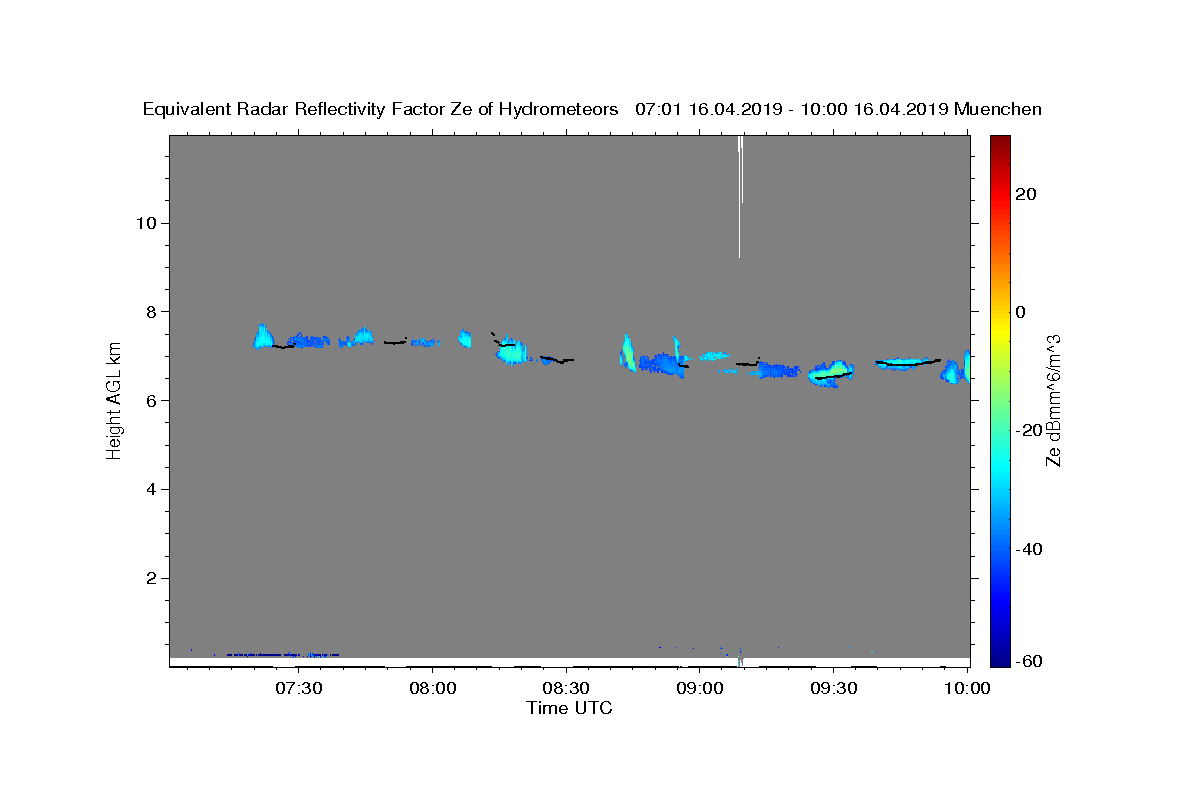Click the '09:30' time tick label

tap(834, 689)
